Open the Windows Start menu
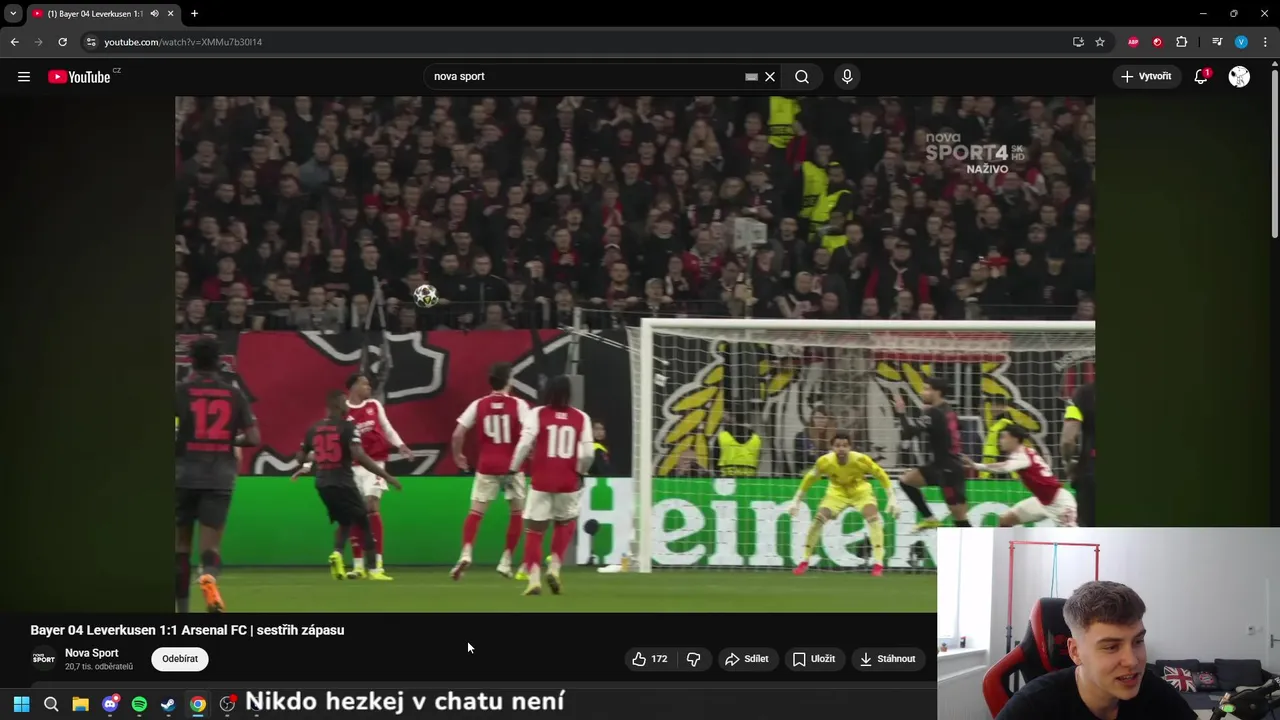 coord(21,704)
